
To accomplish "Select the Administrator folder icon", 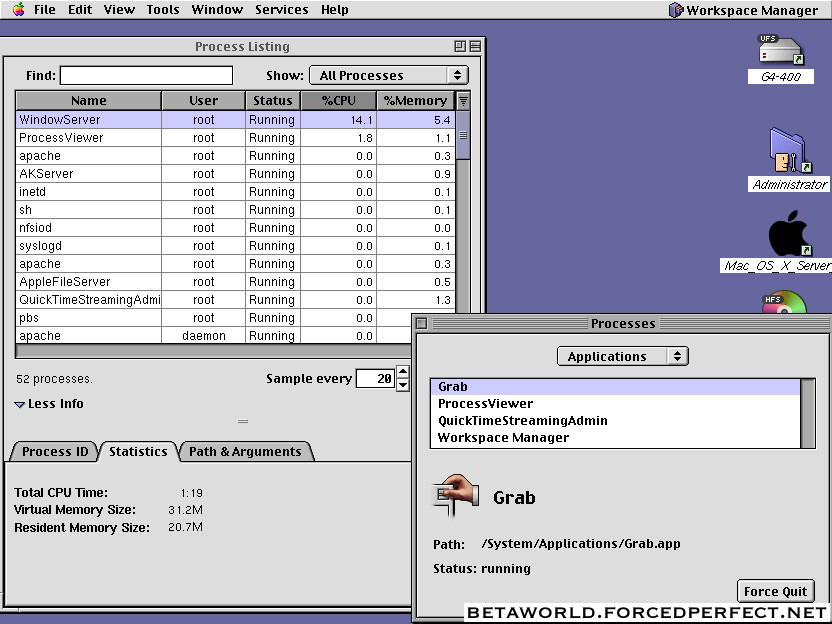I will [x=789, y=151].
